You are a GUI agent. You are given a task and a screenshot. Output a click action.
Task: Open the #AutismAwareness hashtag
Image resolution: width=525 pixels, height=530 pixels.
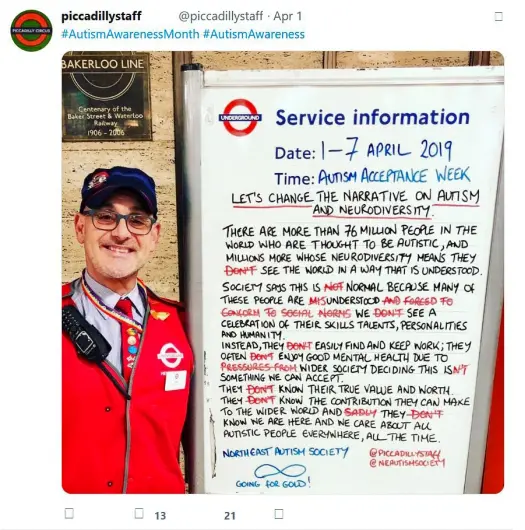tap(254, 34)
